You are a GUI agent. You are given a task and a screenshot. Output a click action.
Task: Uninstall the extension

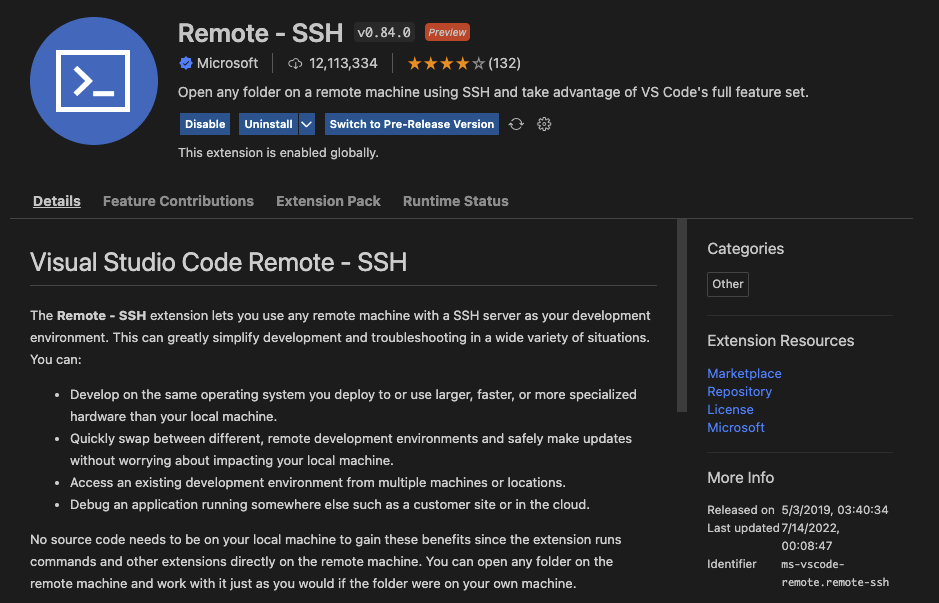pos(268,124)
